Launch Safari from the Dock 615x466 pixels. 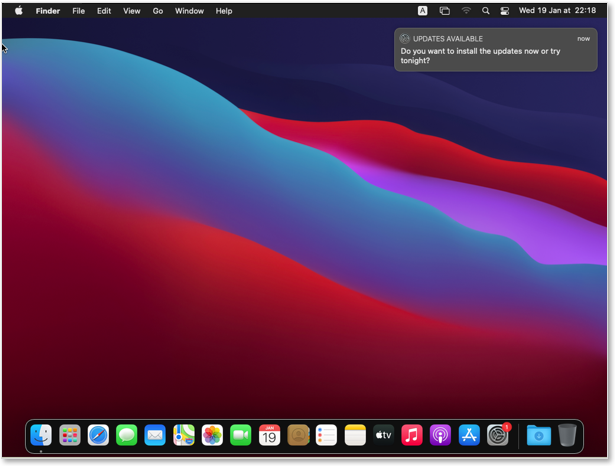[98, 435]
